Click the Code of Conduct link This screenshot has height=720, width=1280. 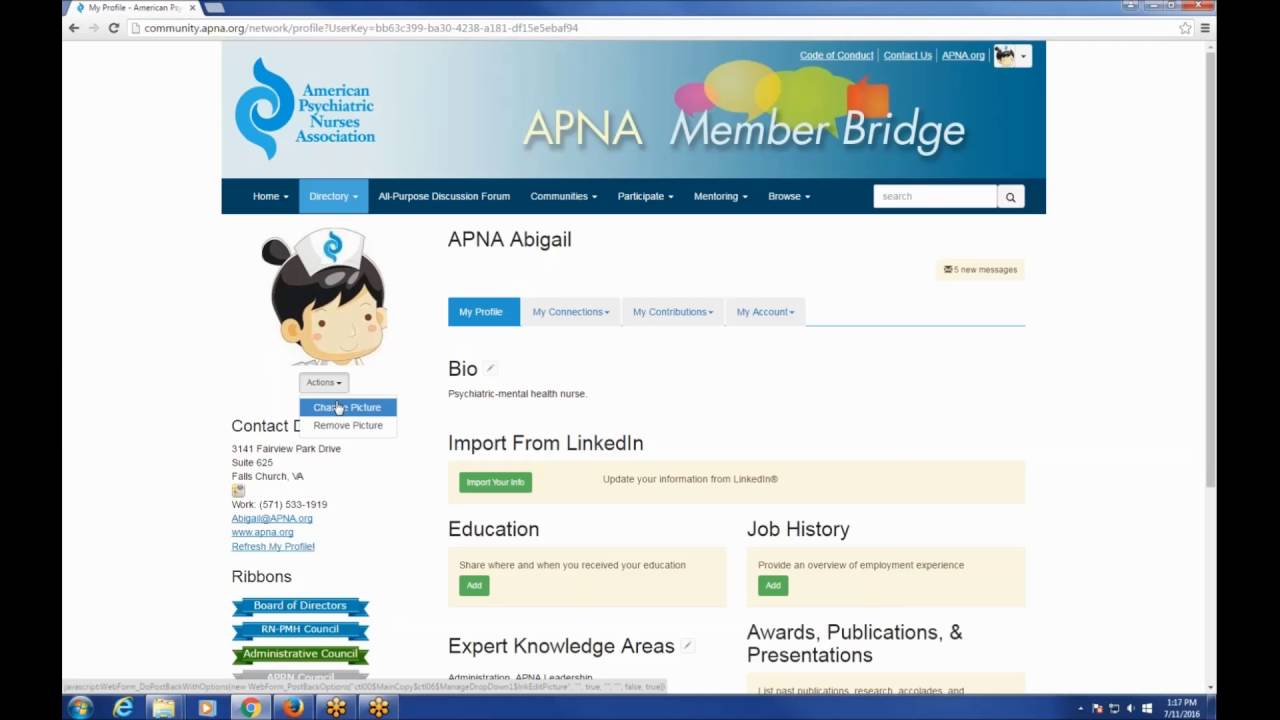[x=836, y=56]
